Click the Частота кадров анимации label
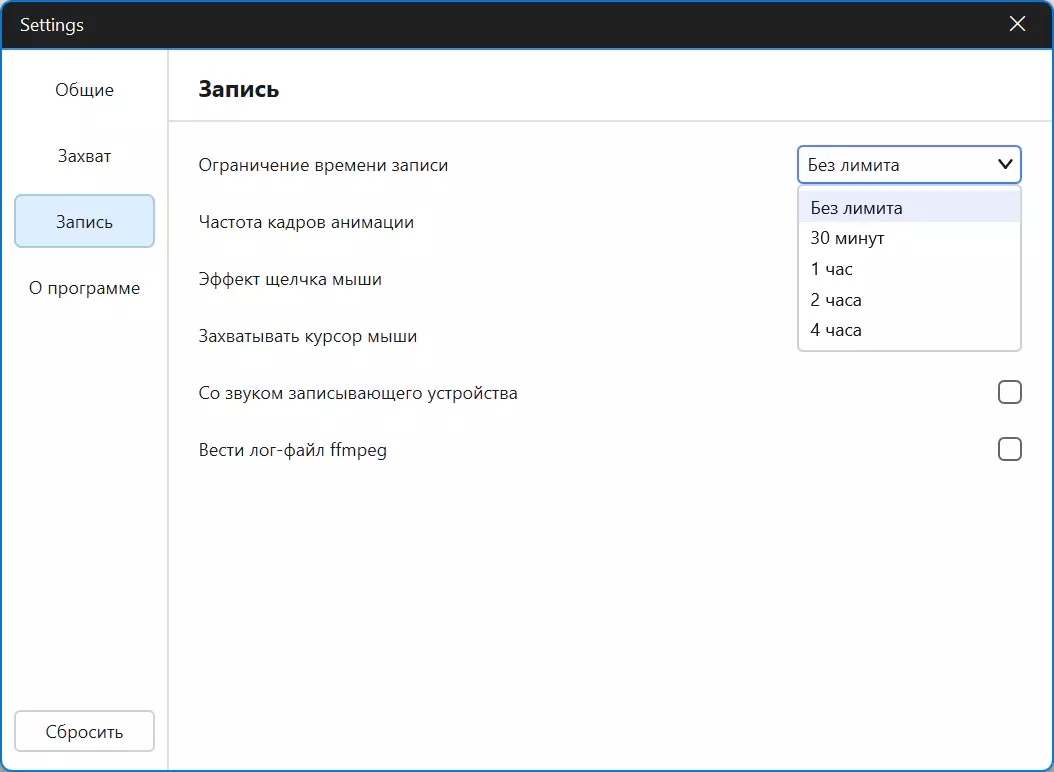 click(306, 223)
